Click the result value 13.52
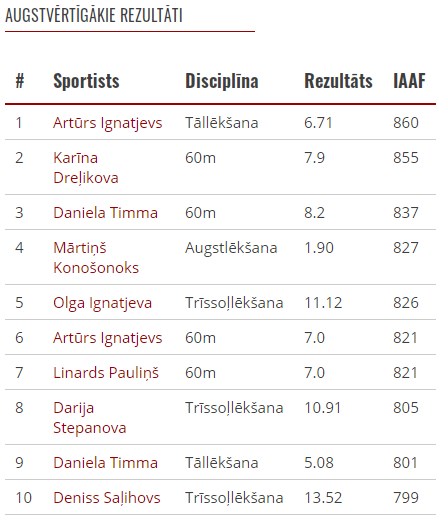The height and width of the screenshot is (524, 448). pyautogui.click(x=323, y=498)
